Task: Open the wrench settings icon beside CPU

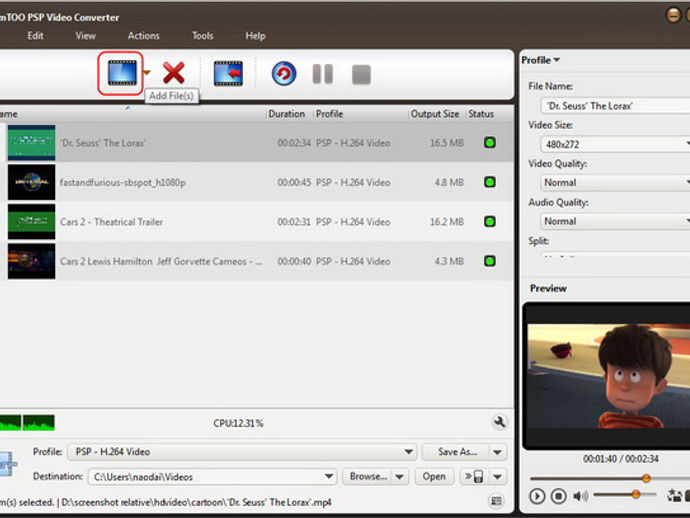Action: click(x=499, y=422)
